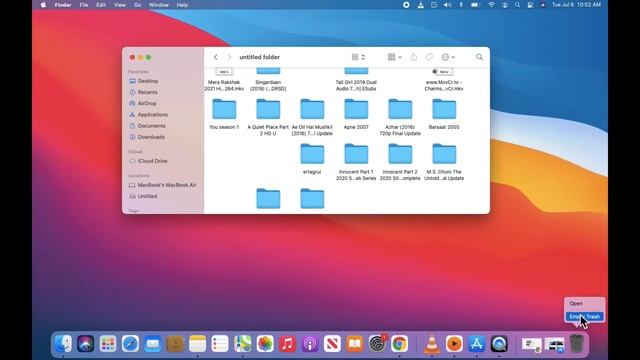This screenshot has width=640, height=360.
Task: Select the Barsaat 2005 folder
Action: pyautogui.click(x=444, y=109)
